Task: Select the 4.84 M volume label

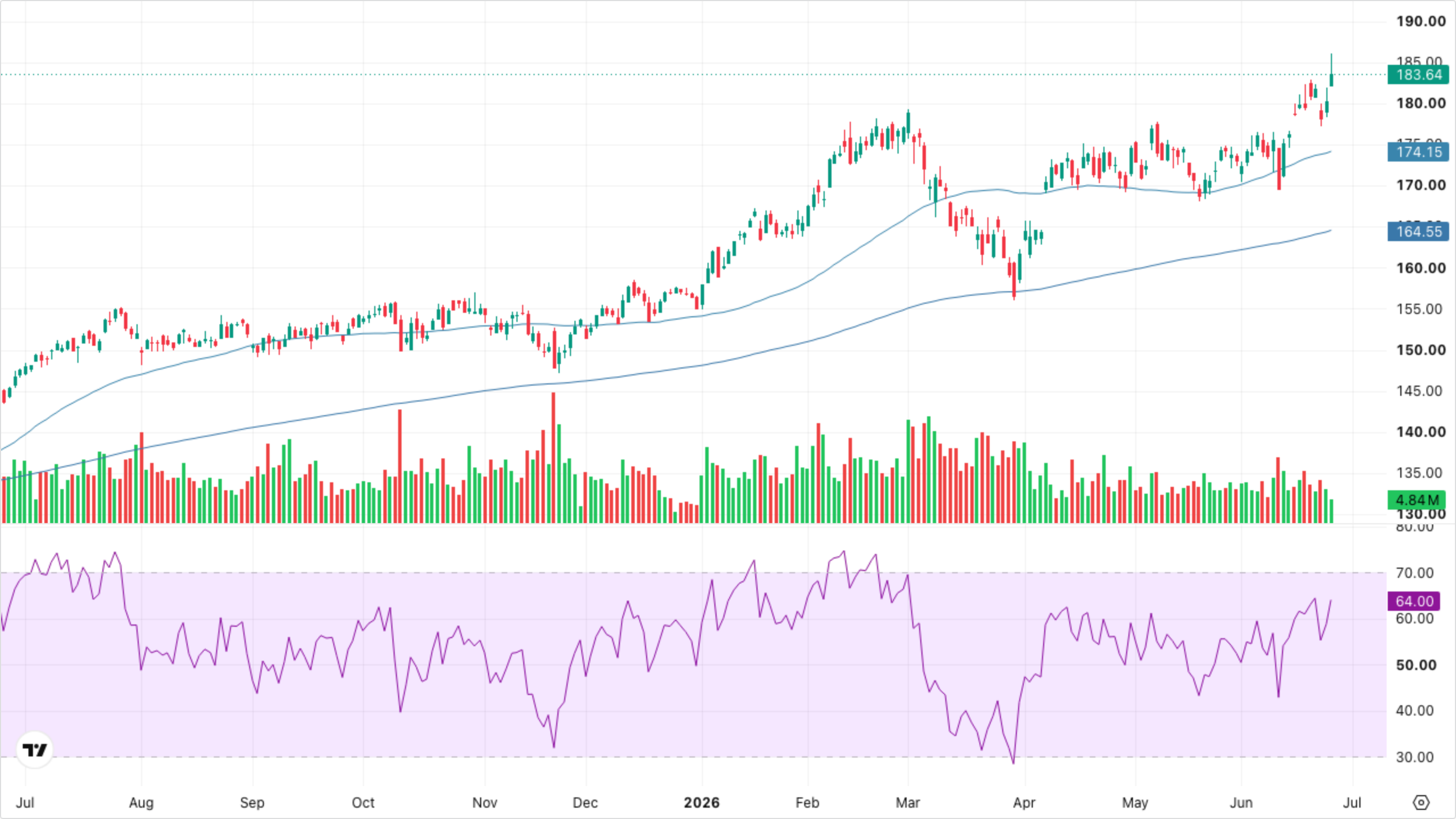Action: [1417, 500]
